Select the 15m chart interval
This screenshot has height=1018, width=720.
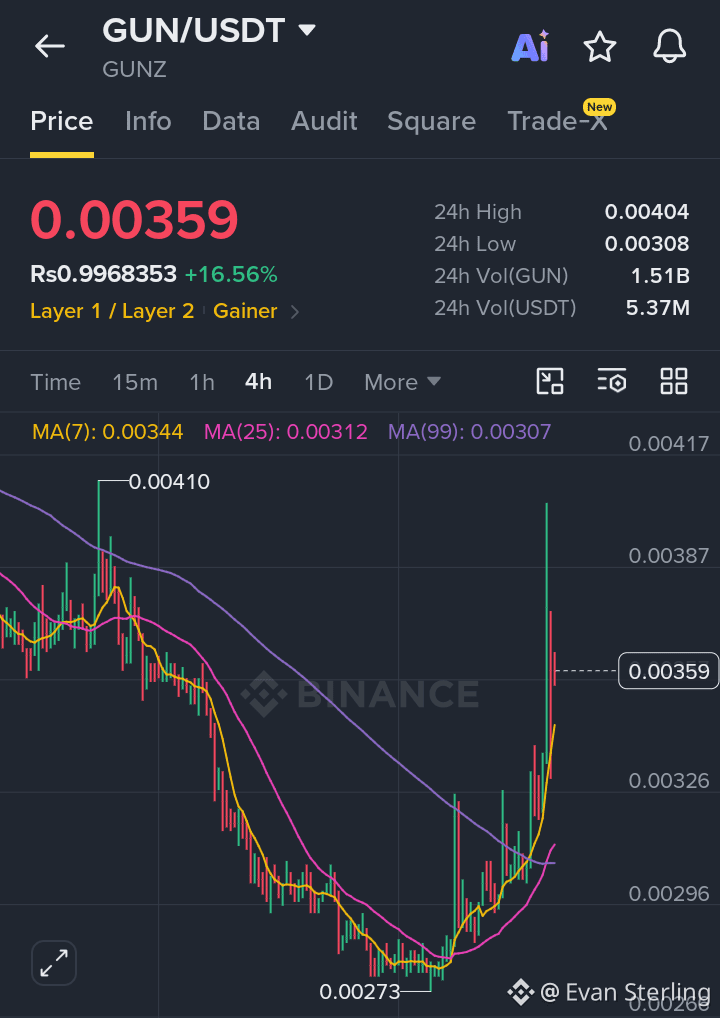135,382
